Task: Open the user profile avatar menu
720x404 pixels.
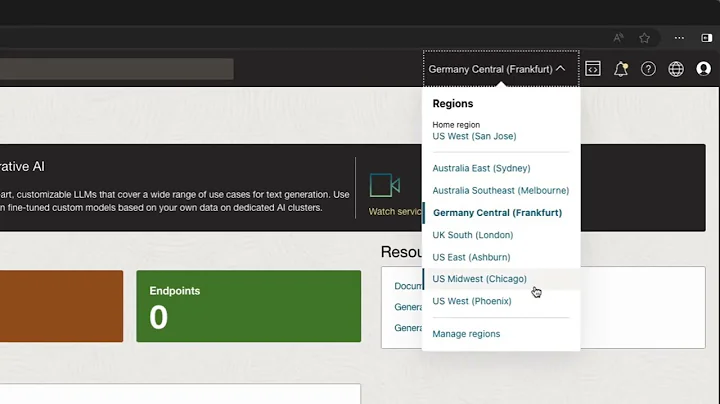Action: [x=703, y=69]
